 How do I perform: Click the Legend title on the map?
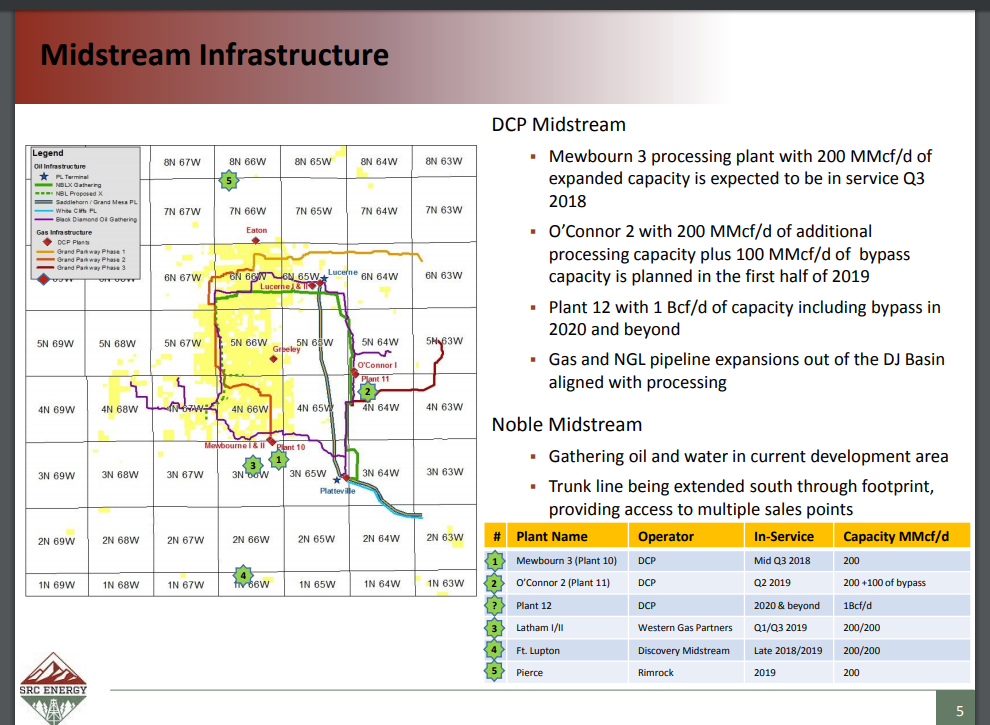[x=48, y=153]
